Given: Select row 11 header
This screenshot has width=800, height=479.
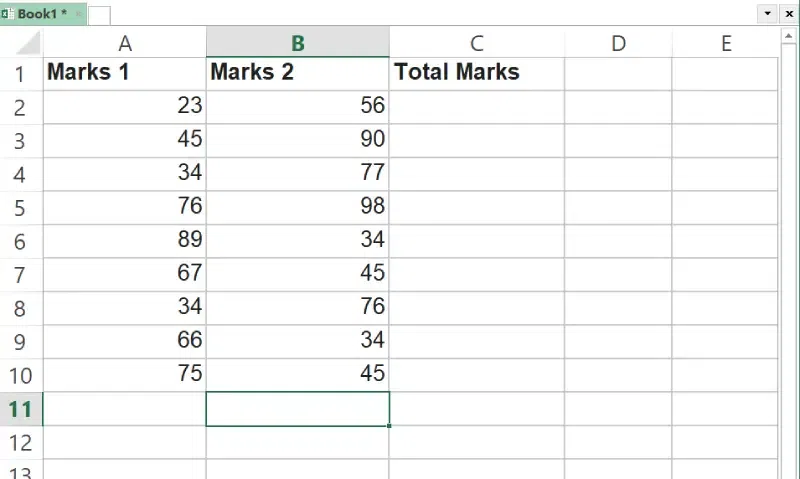Looking at the screenshot, I should pyautogui.click(x=21, y=409).
